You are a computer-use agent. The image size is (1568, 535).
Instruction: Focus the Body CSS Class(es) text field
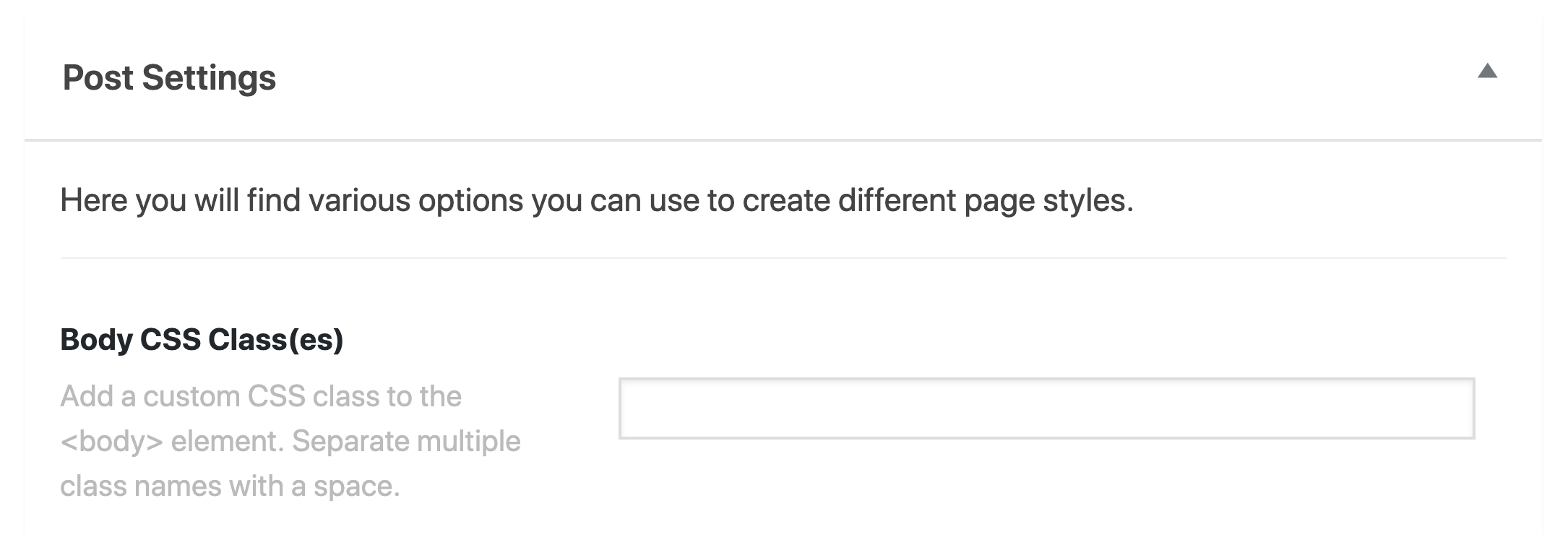1046,408
